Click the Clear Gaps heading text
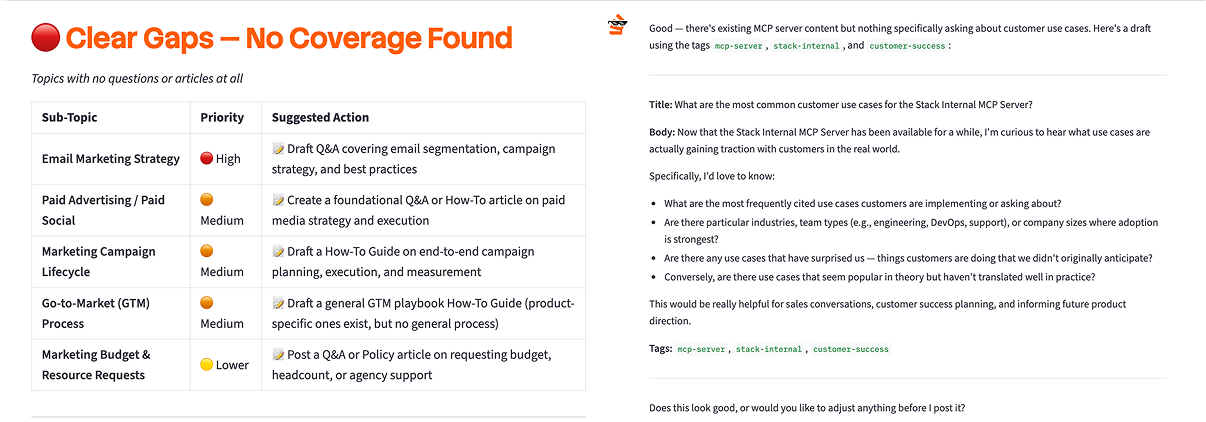This screenshot has width=1206, height=422. [288, 39]
